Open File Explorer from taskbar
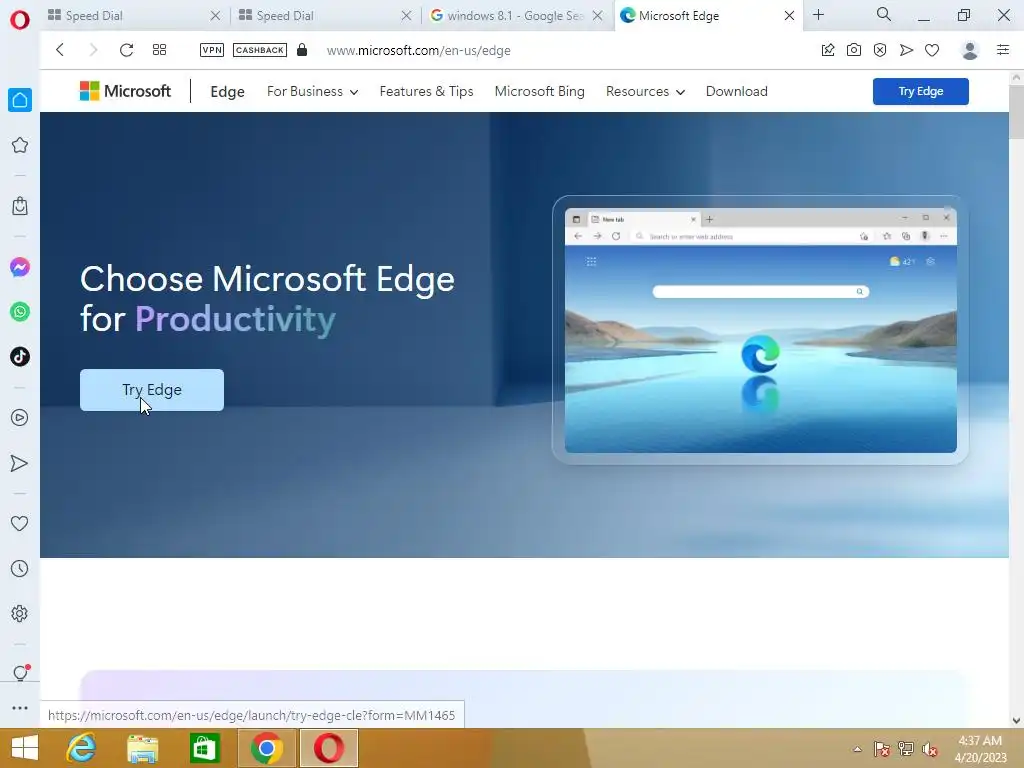This screenshot has width=1024, height=768. pos(142,748)
